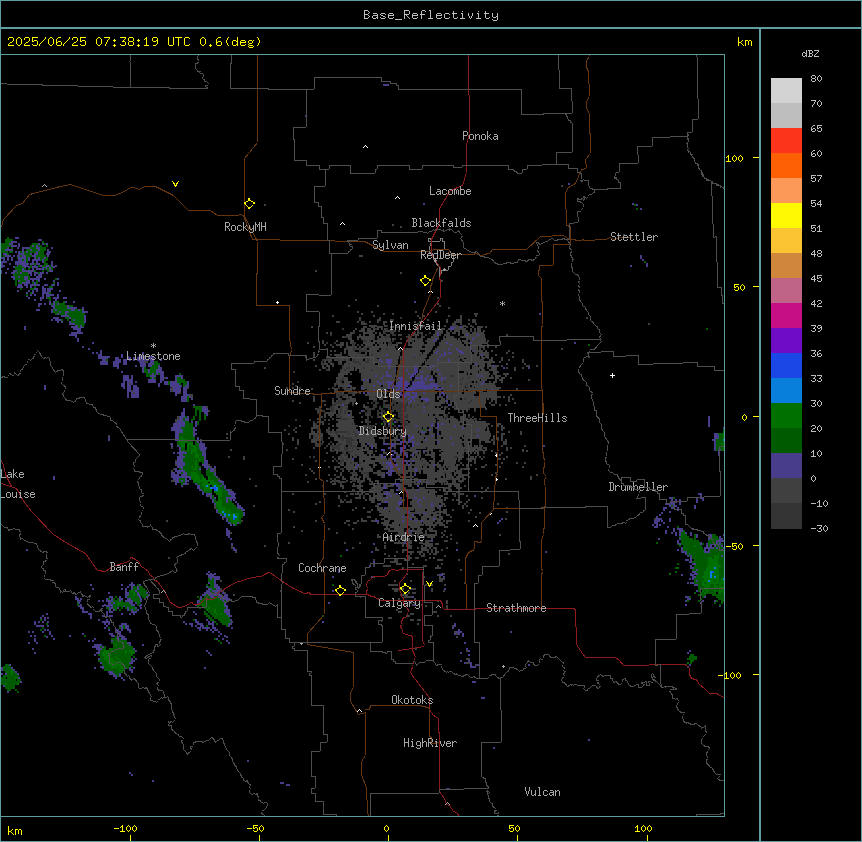Select the slate purple 10-0 dBZ swatch

[x=786, y=466]
